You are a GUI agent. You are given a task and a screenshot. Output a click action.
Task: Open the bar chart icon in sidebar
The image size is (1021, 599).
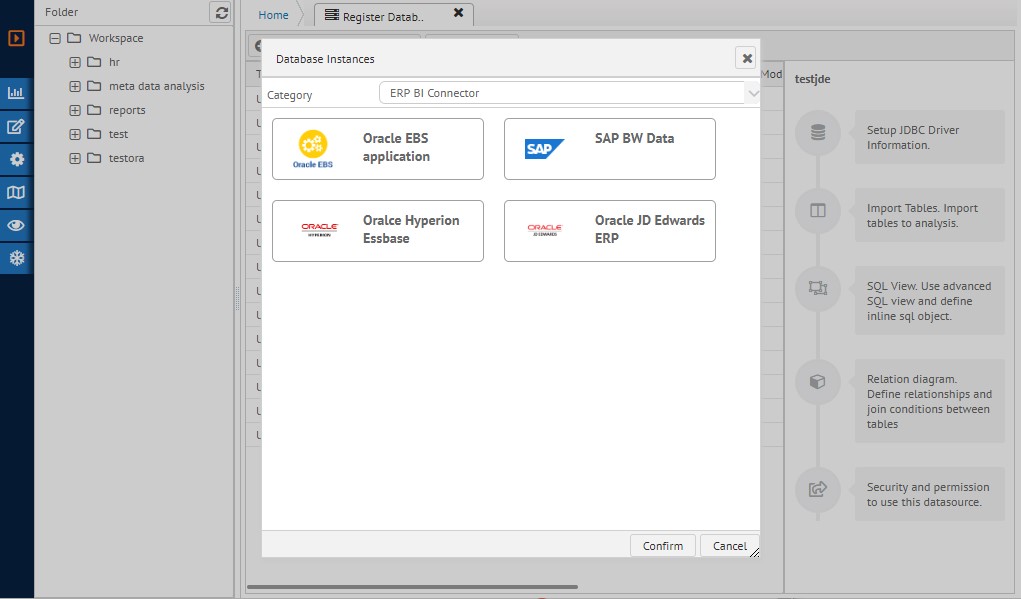coord(16,93)
